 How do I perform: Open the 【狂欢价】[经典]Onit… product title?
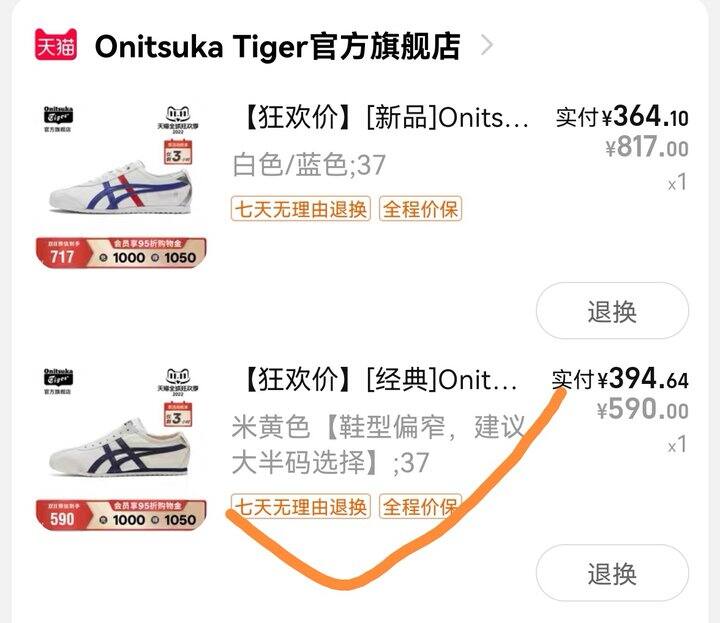pos(380,380)
